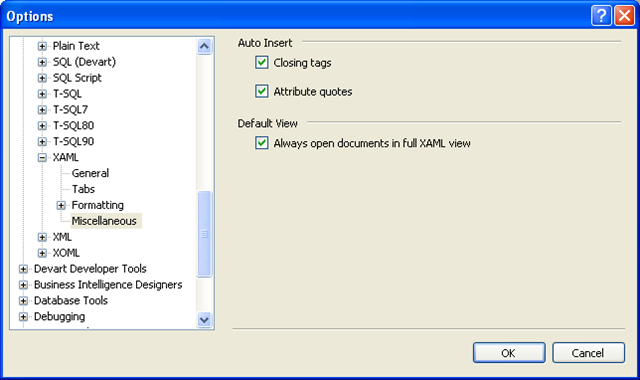Click the tree scrollbar up arrow

pyautogui.click(x=204, y=46)
